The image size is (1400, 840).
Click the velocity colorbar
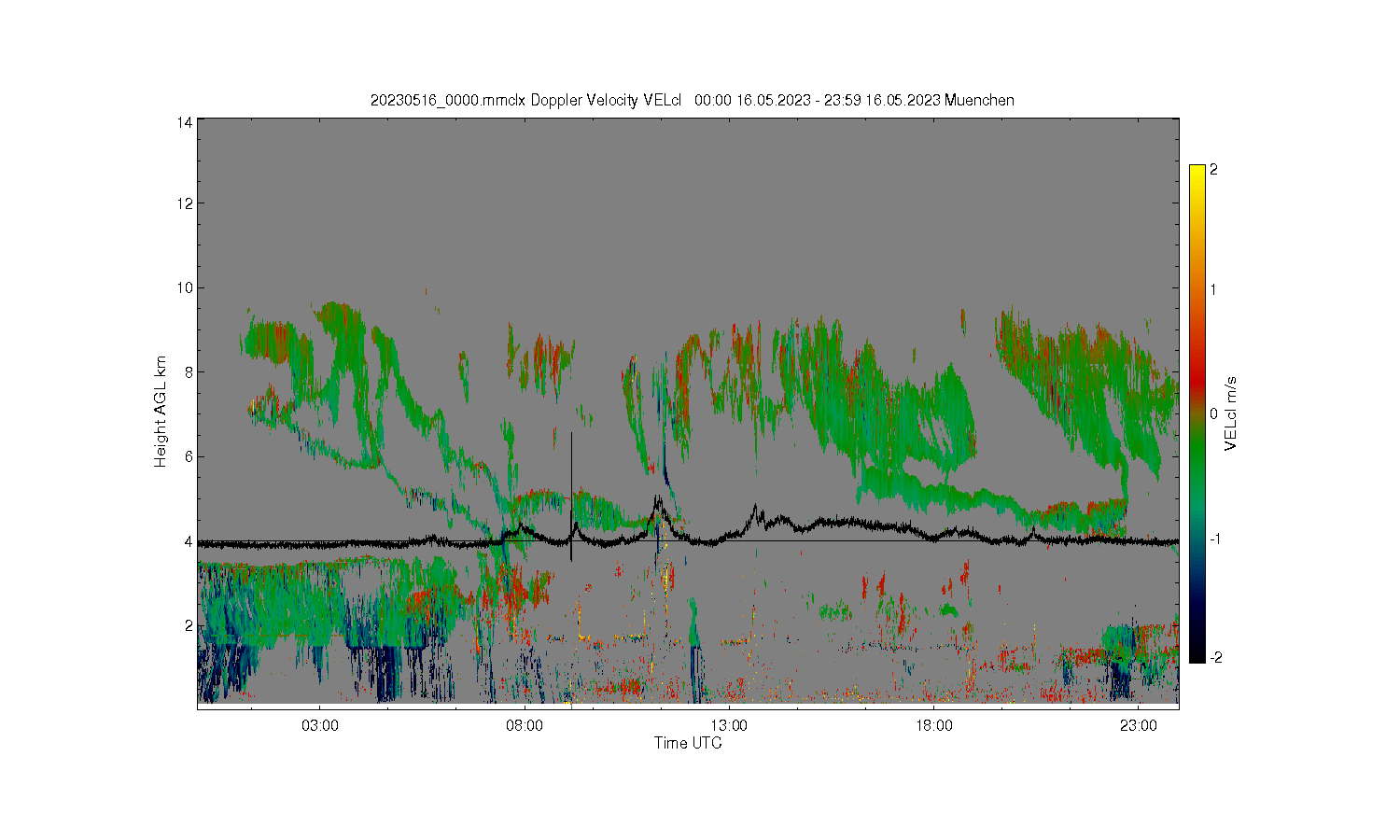pyautogui.click(x=1197, y=413)
